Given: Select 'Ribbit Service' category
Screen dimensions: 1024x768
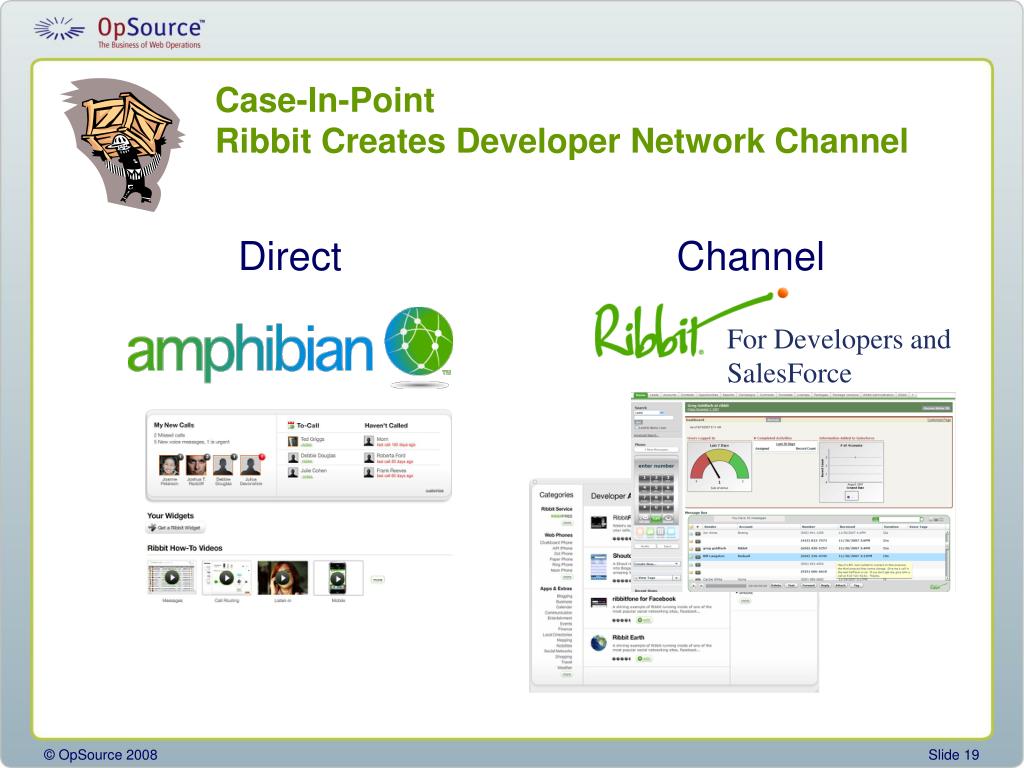Looking at the screenshot, I should point(556,509).
